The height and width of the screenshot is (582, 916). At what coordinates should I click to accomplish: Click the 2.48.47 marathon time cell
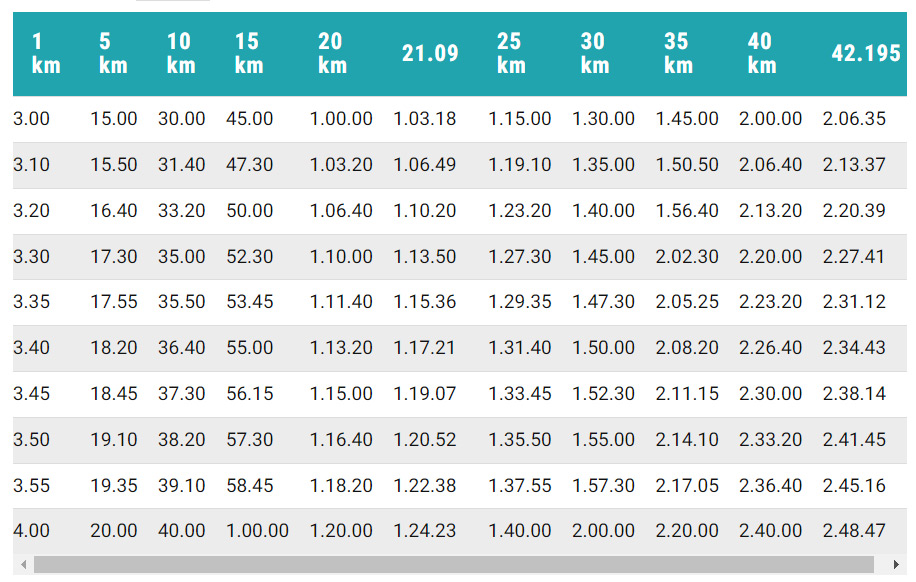coord(854,531)
